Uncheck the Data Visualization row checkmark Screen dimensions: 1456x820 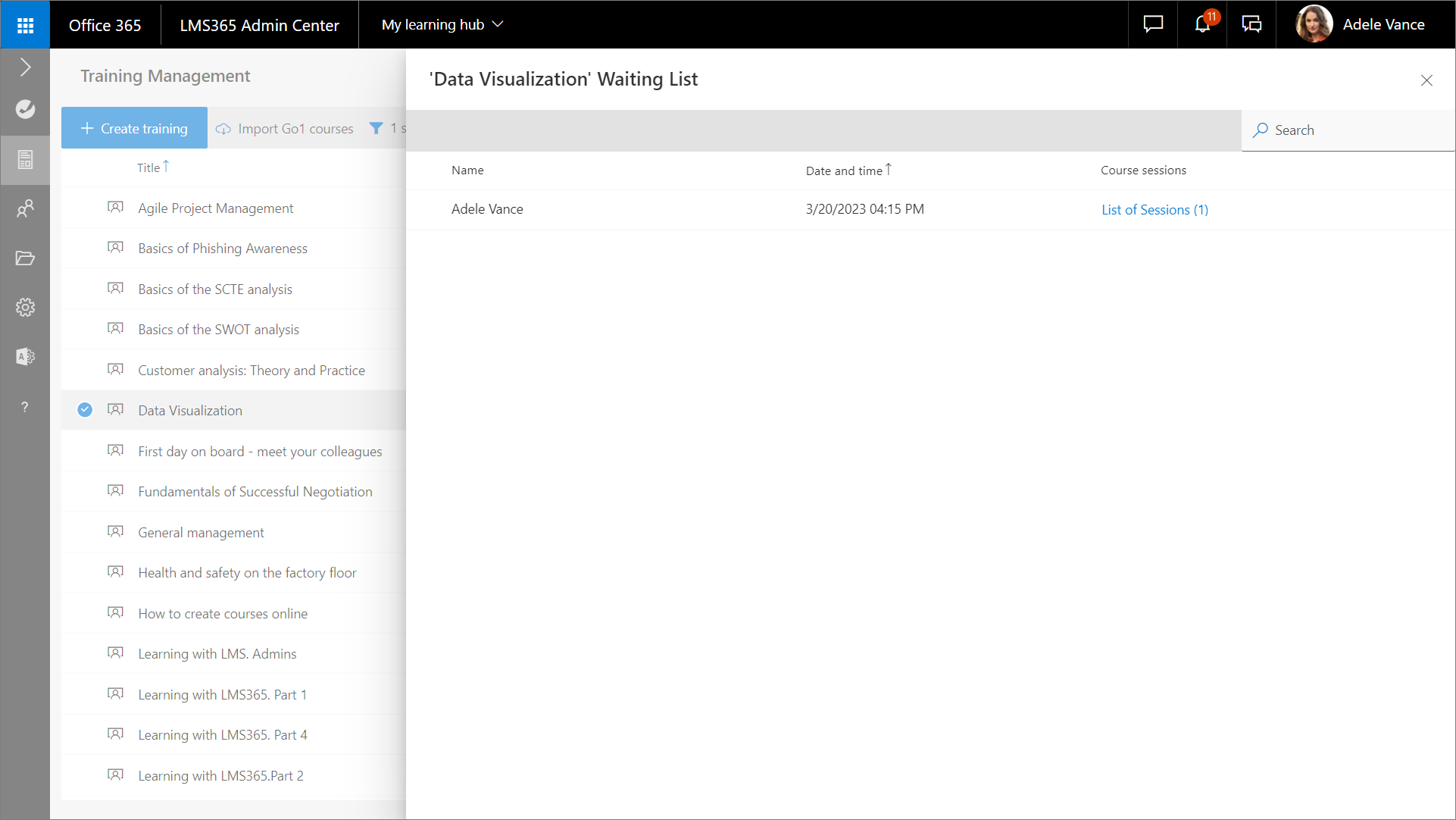coord(85,410)
